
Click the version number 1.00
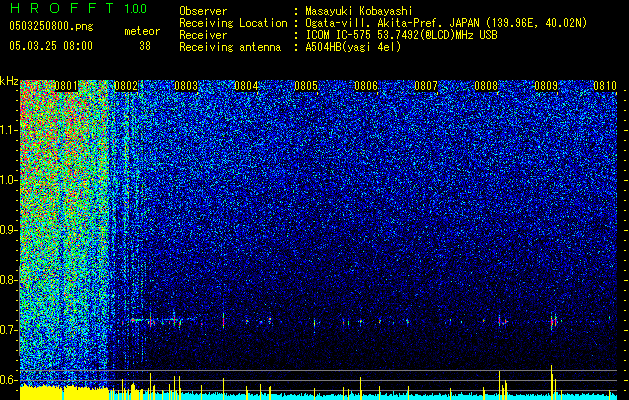pos(136,9)
